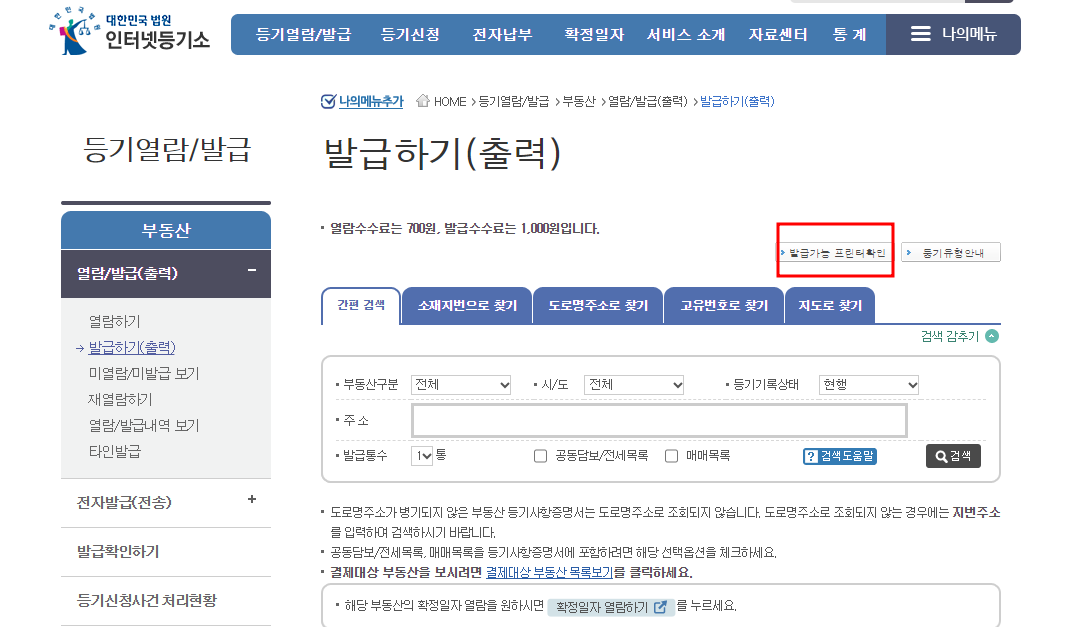Open 자료센터 top menu
This screenshot has height=627, width=1070.
click(778, 34)
